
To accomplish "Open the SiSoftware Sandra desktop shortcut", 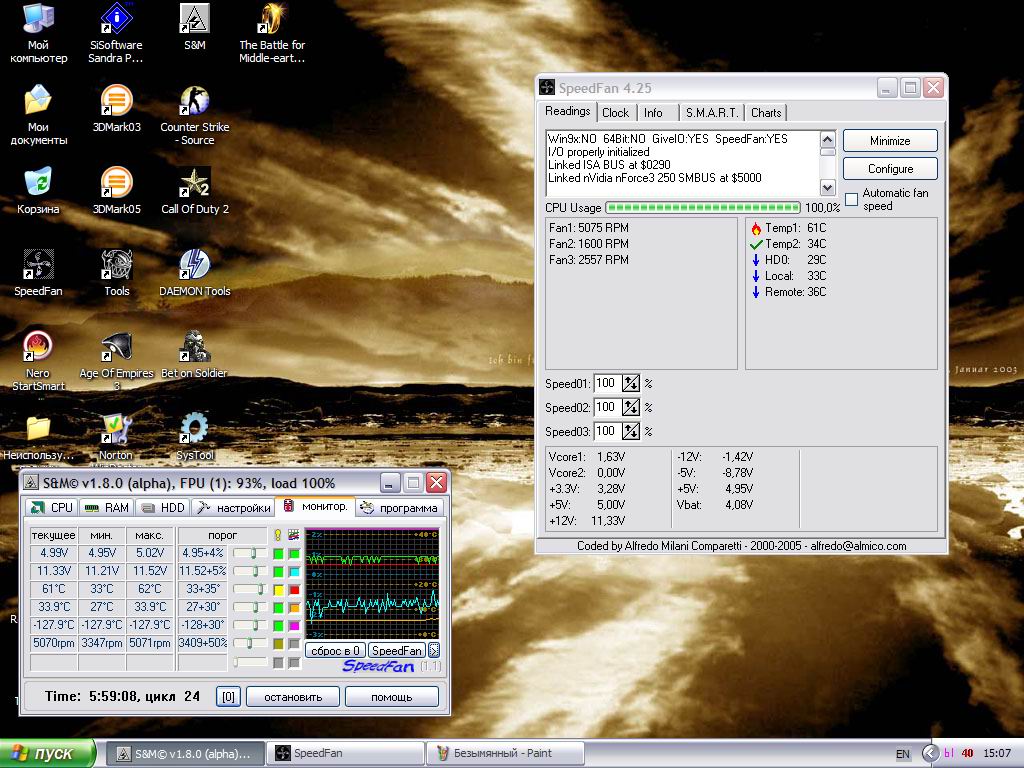I will (116, 33).
